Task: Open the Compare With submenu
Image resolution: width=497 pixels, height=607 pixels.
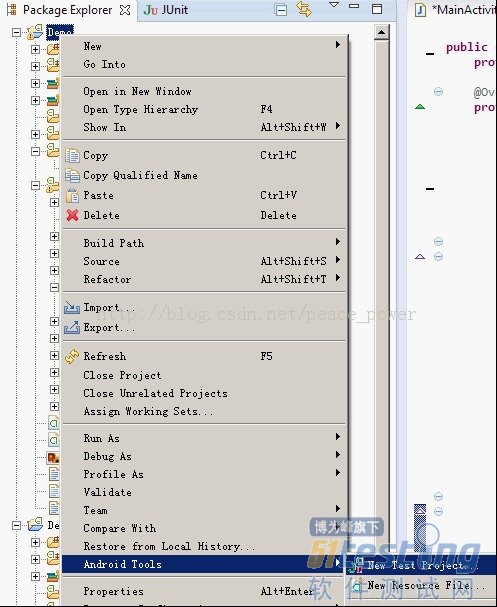Action: (x=205, y=528)
